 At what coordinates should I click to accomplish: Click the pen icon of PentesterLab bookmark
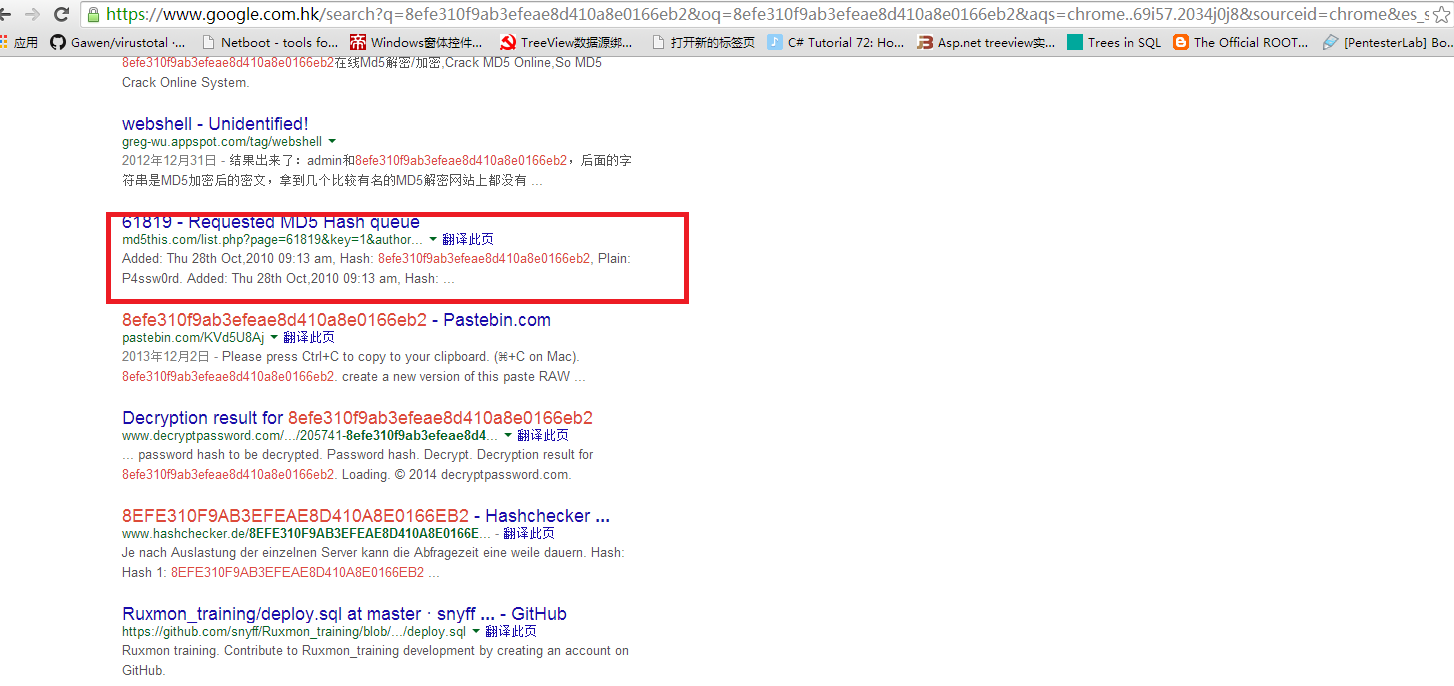click(x=1330, y=42)
